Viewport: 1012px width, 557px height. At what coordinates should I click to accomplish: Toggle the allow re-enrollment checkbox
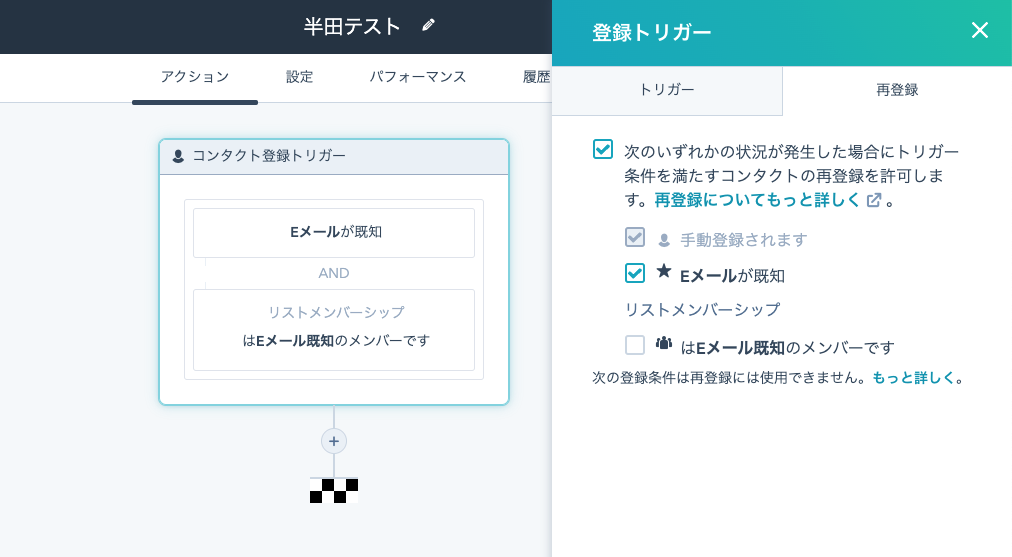[603, 149]
